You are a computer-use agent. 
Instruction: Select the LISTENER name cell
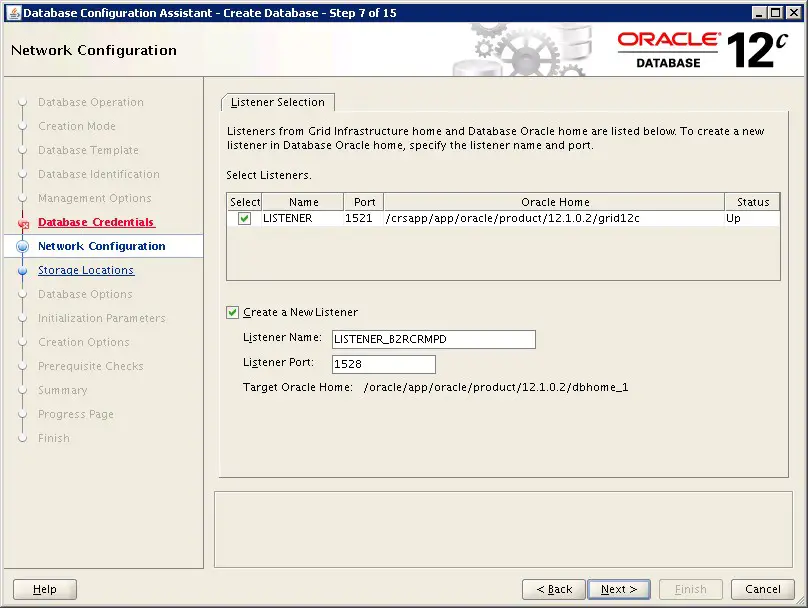click(302, 218)
